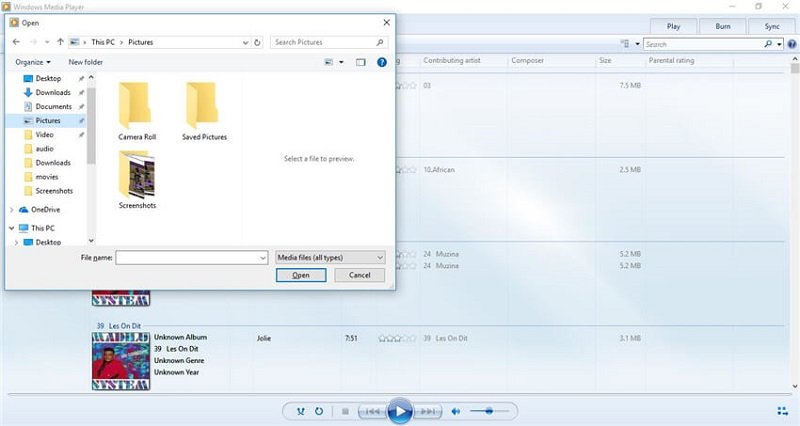Go back in Open dialog
The image size is (800, 426).
[16, 42]
